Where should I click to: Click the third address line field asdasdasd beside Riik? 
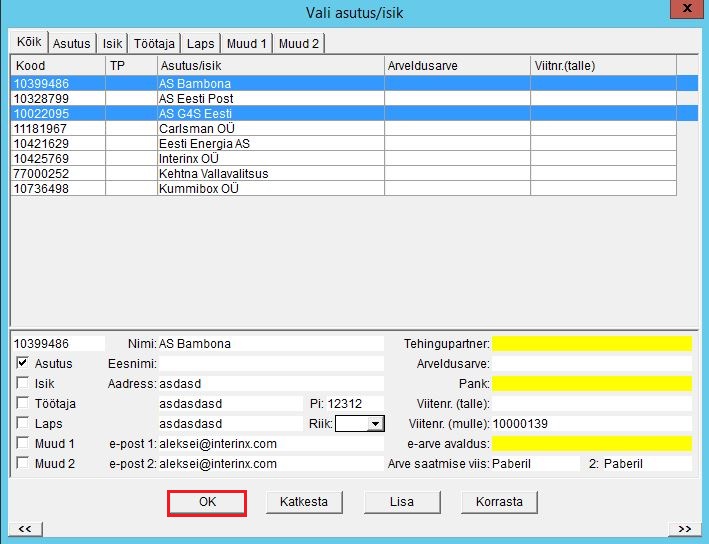tap(230, 424)
